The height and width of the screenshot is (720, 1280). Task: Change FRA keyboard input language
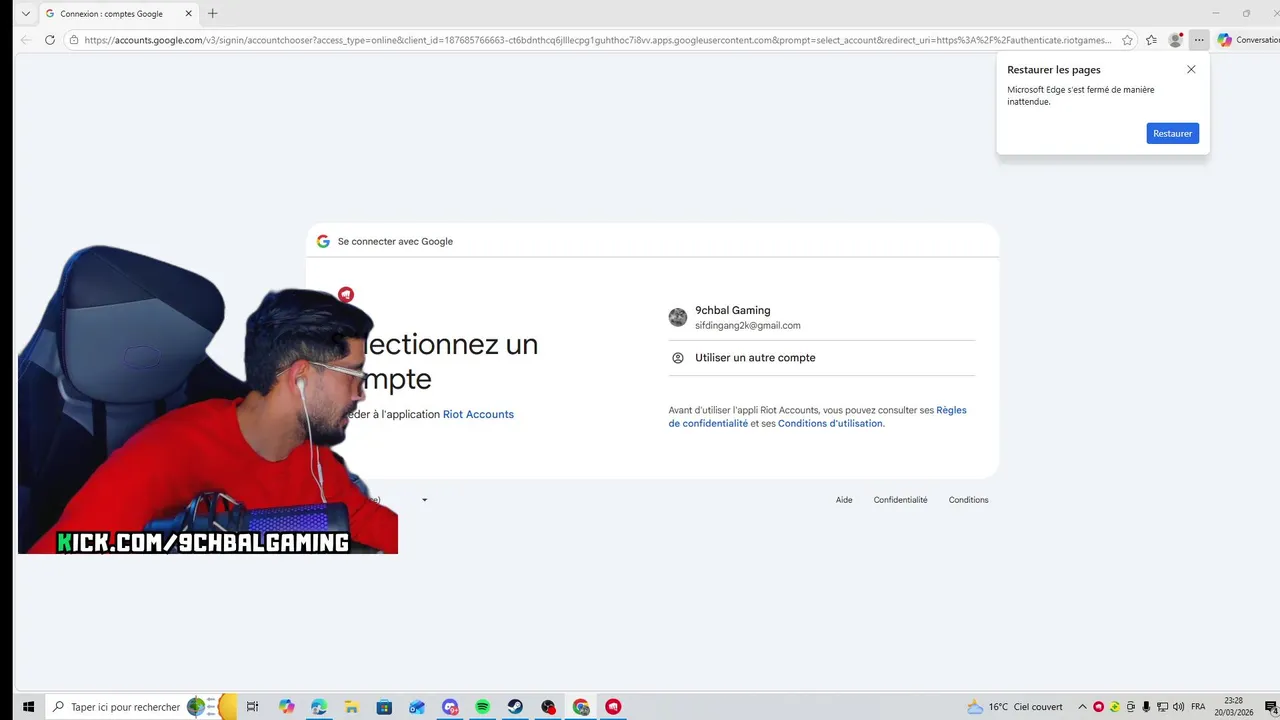[x=1198, y=707]
